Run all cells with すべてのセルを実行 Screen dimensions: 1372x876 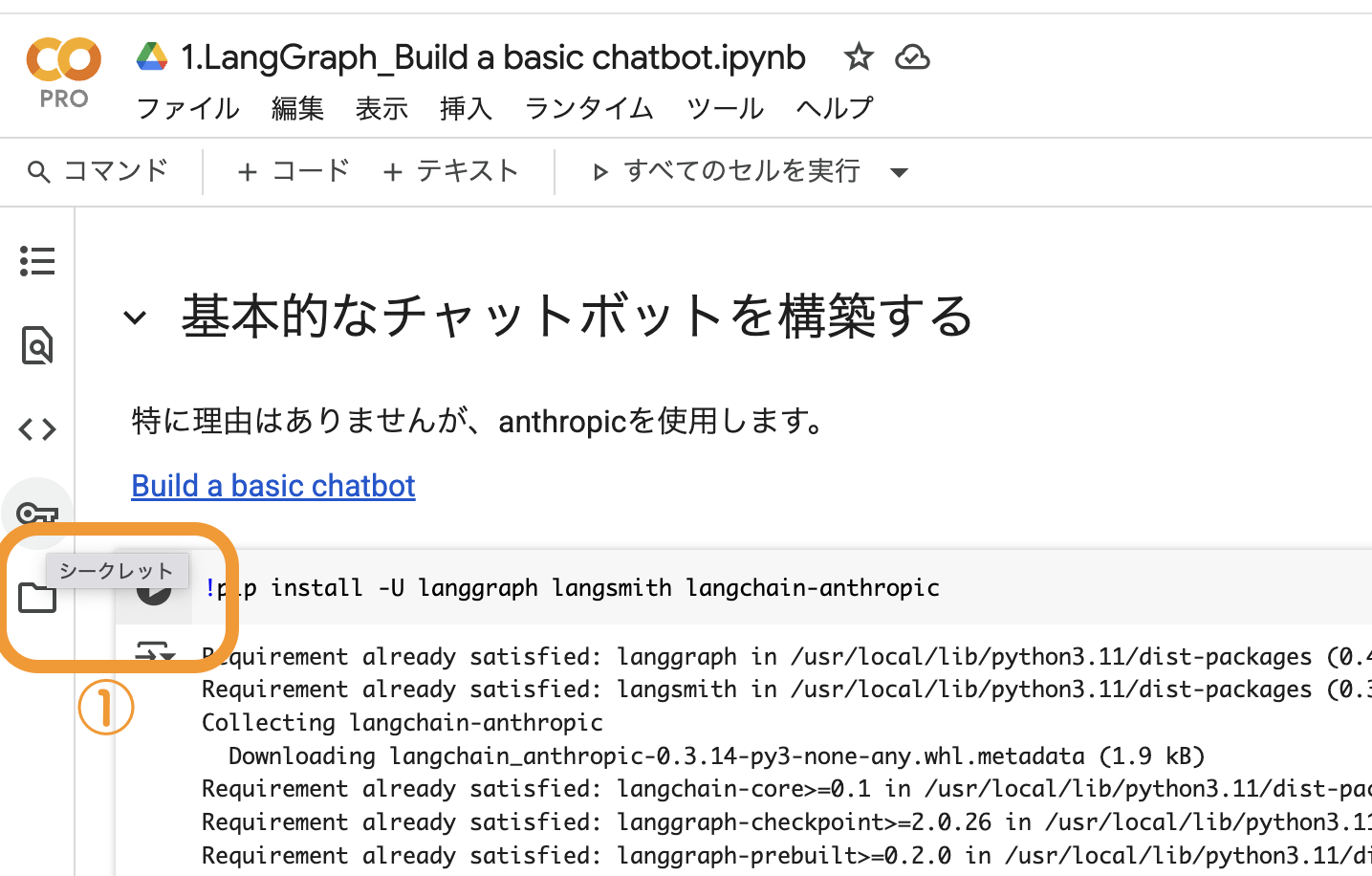(726, 171)
